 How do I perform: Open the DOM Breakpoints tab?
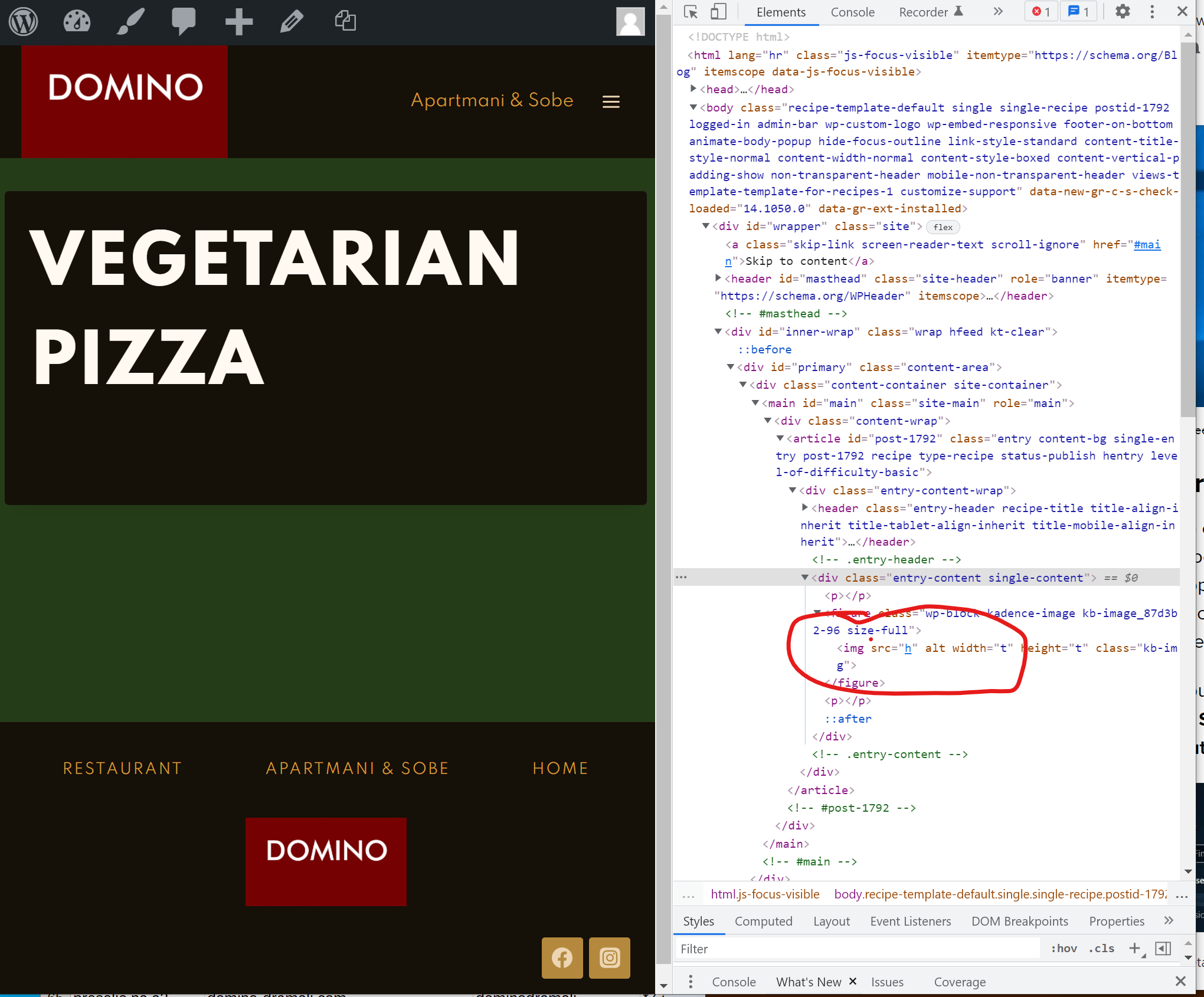1019,921
